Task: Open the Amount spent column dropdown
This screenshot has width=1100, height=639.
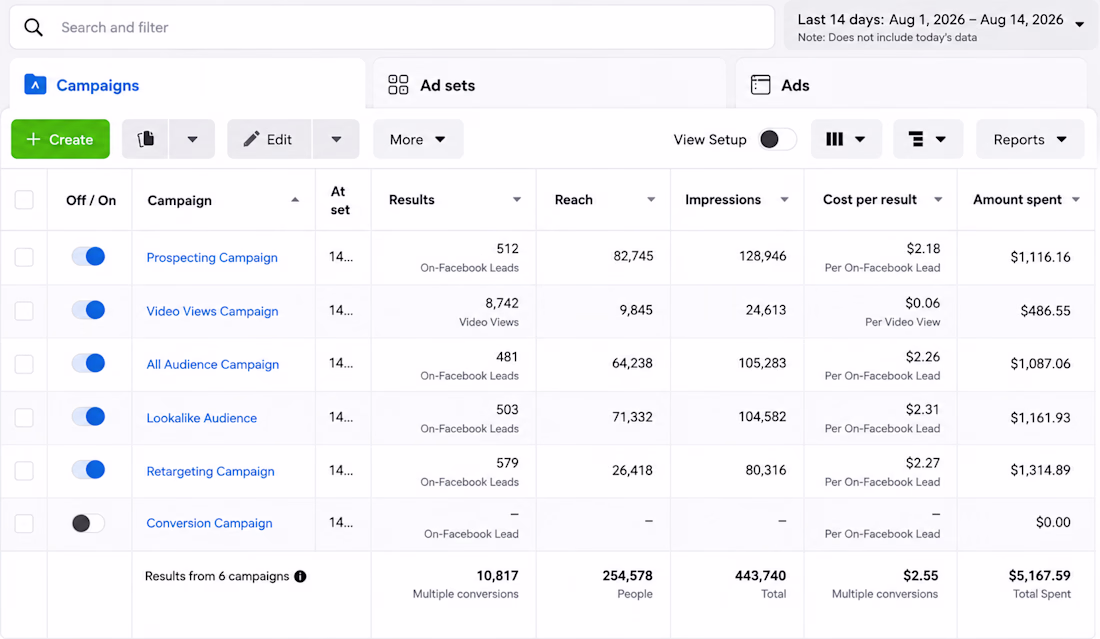Action: coord(1075,200)
